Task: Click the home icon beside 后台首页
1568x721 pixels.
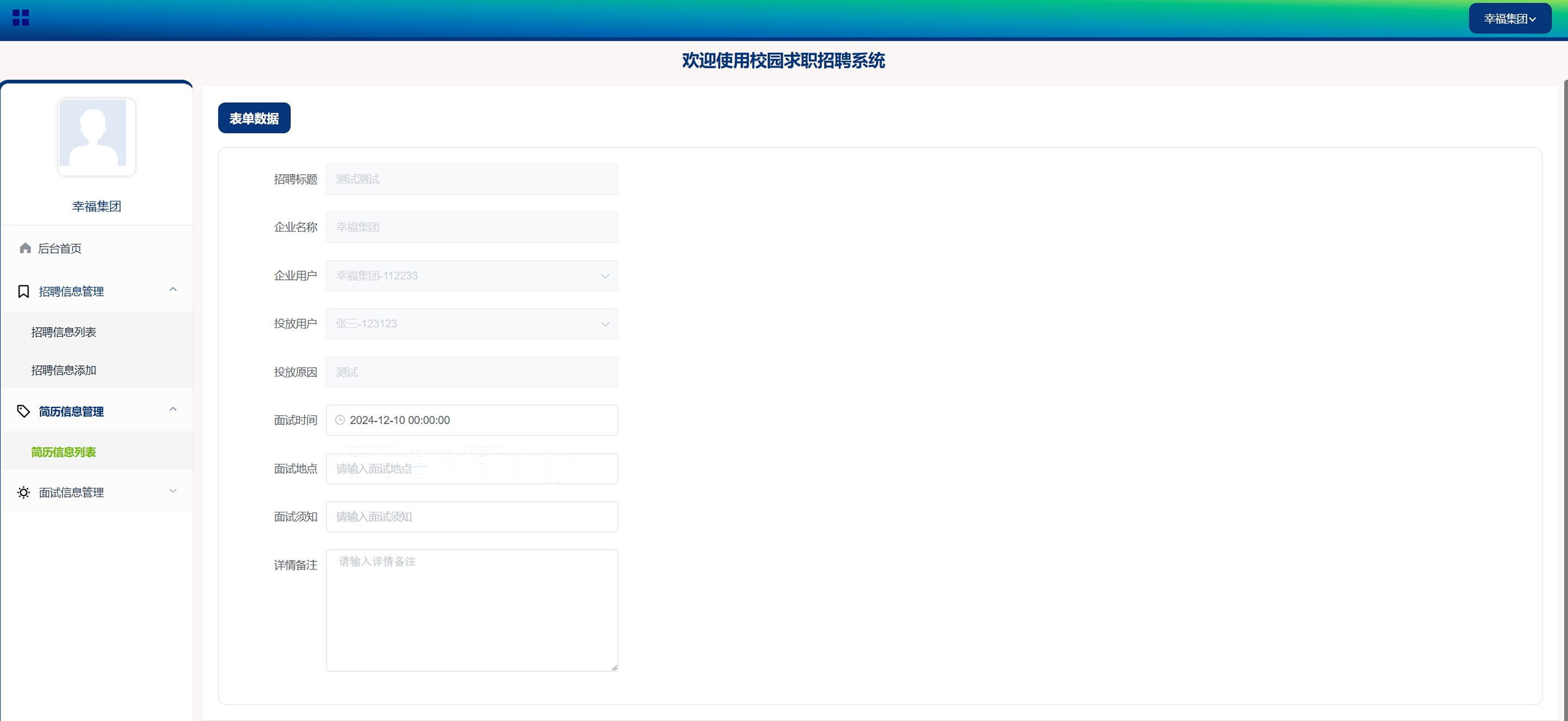Action: click(25, 248)
